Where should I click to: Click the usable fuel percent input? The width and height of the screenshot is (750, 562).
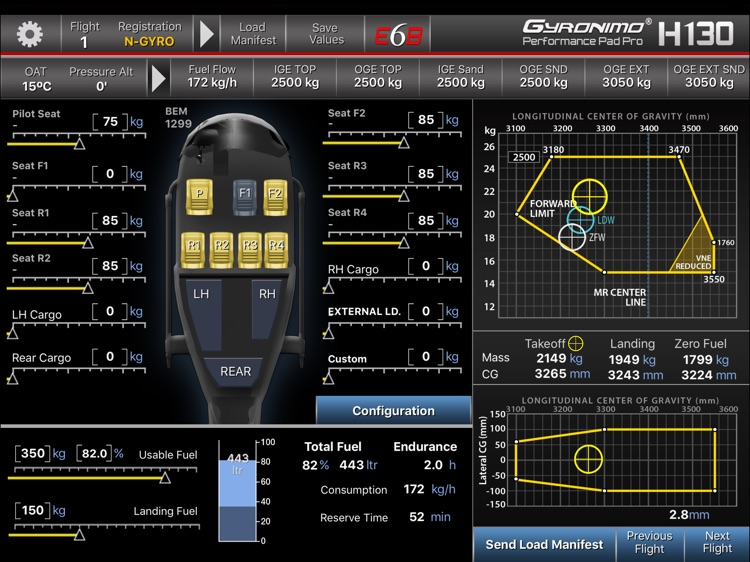pyautogui.click(x=94, y=453)
